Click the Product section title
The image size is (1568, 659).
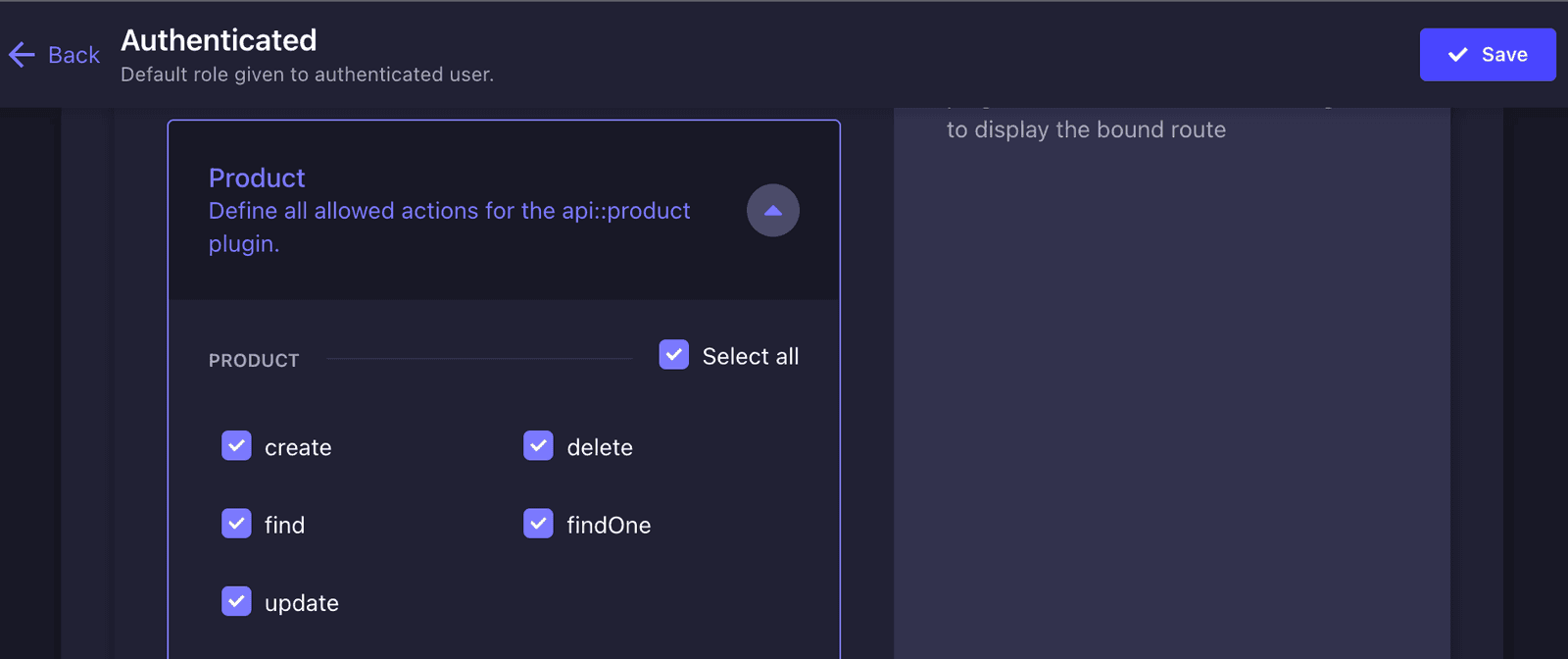pos(257,177)
